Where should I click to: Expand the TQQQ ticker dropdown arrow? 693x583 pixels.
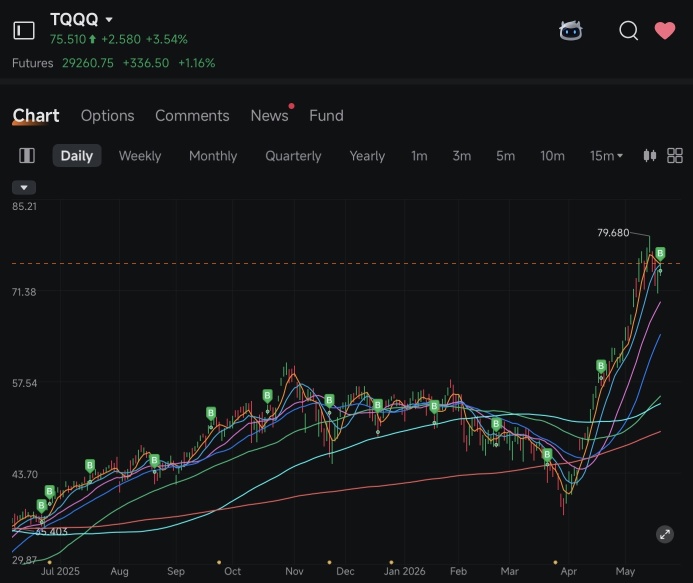pyautogui.click(x=109, y=19)
